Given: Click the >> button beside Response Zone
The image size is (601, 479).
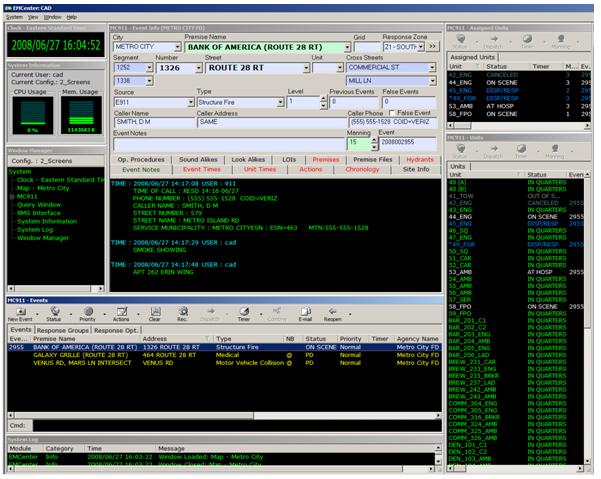Looking at the screenshot, I should pyautogui.click(x=432, y=46).
